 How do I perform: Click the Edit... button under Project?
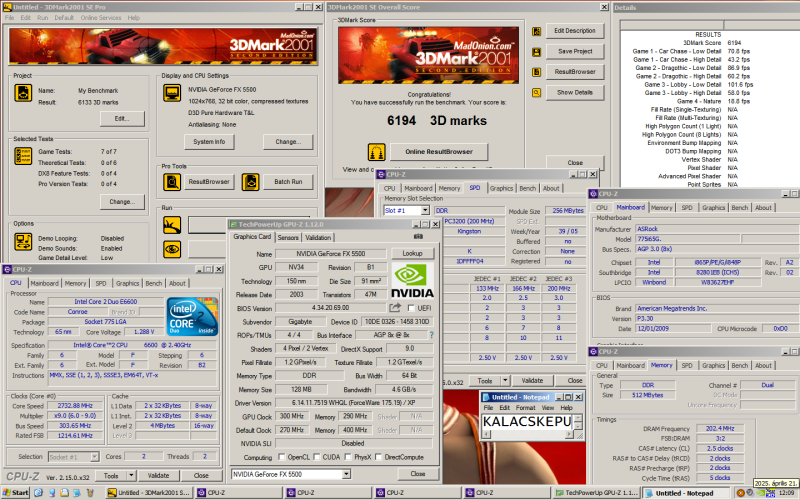(x=122, y=118)
